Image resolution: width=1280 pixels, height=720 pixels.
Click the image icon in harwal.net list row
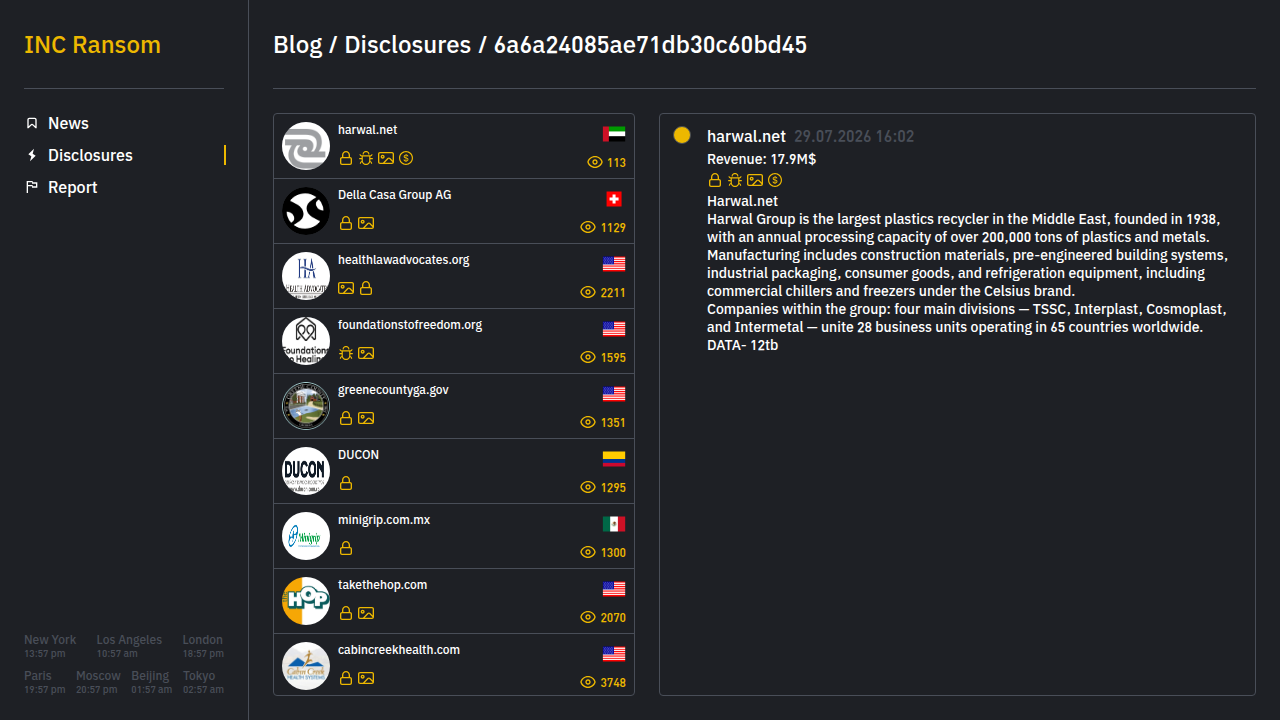click(386, 158)
